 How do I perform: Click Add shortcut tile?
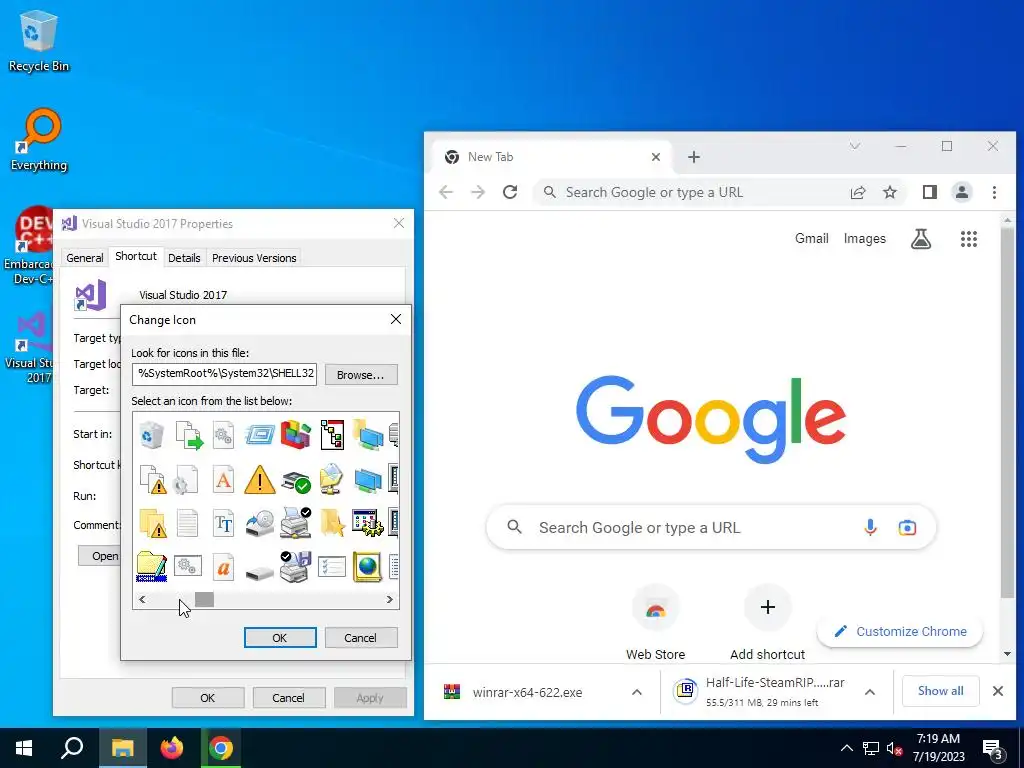(x=767, y=622)
